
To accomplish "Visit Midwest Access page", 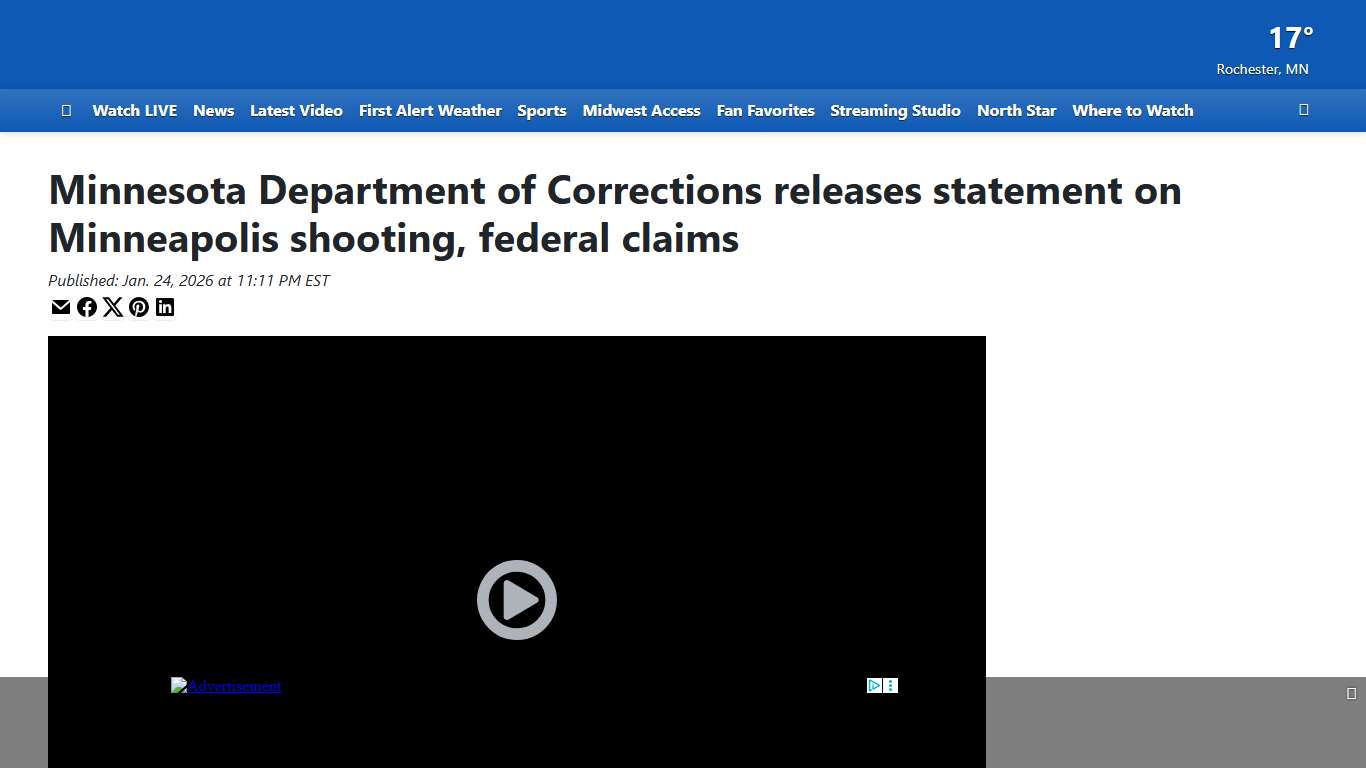I will tap(641, 110).
